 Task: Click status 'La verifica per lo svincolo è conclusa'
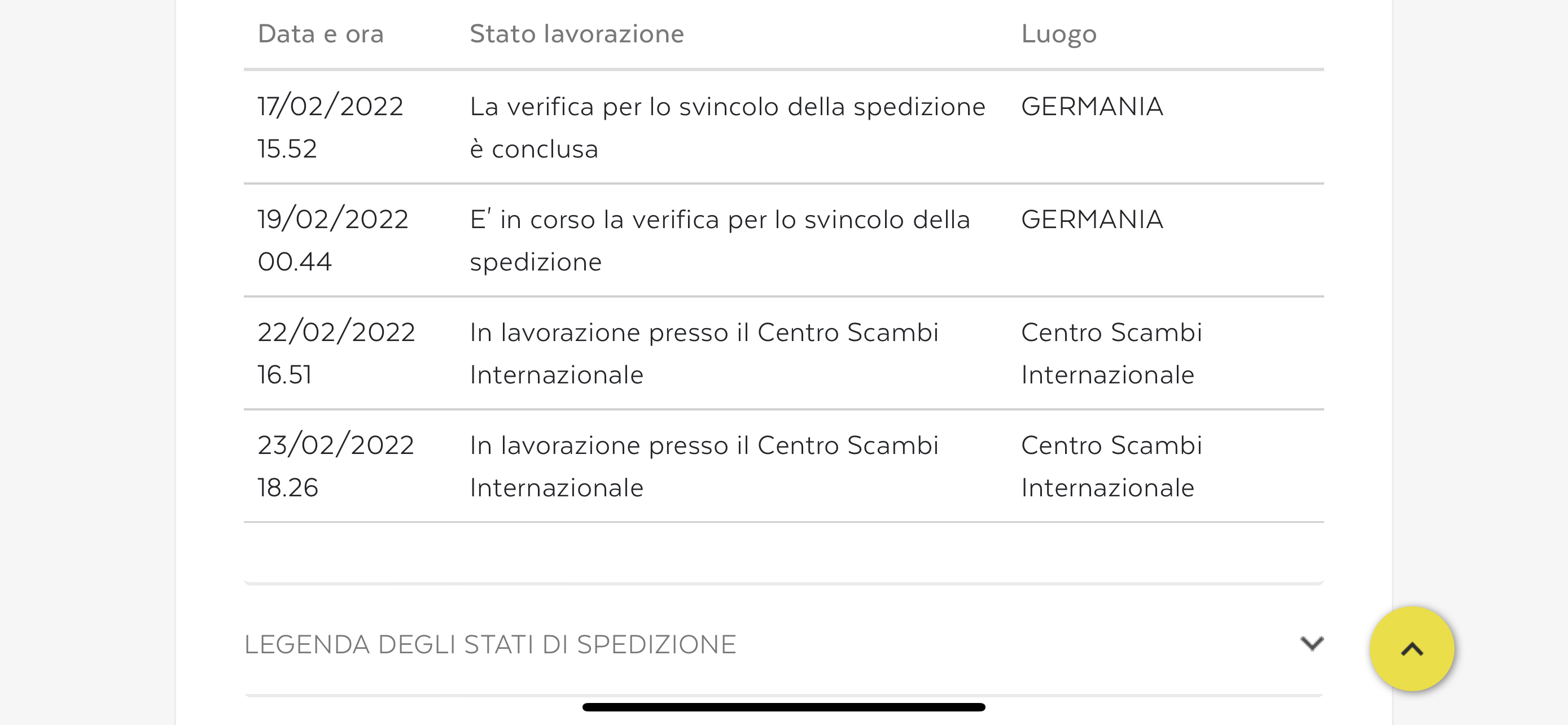coord(728,127)
